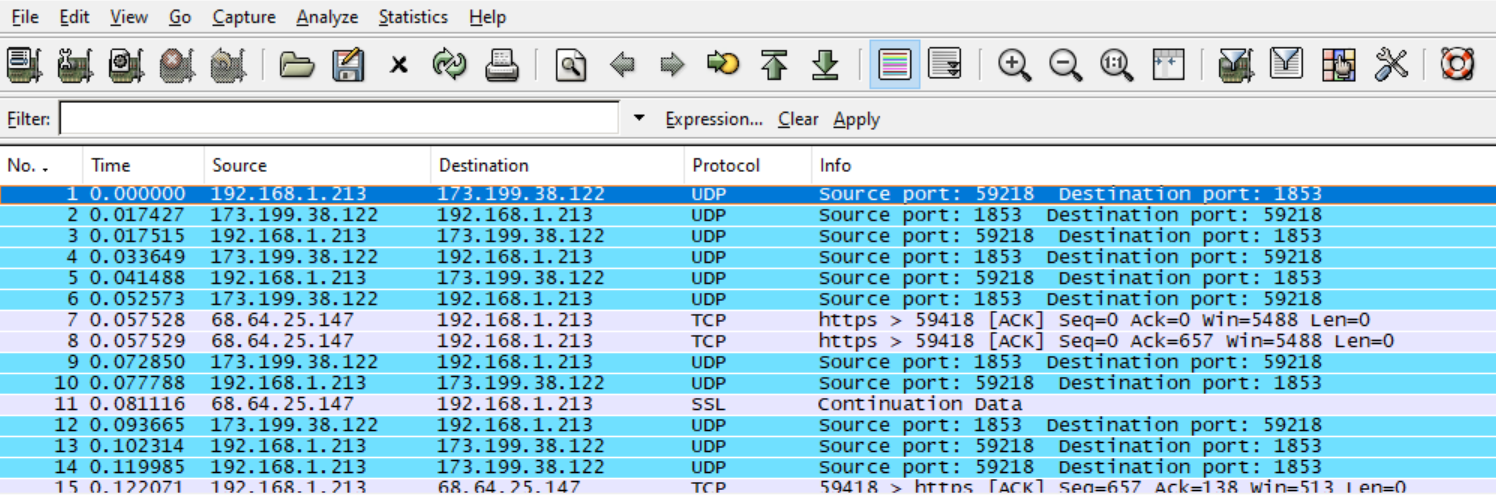1496x495 pixels.
Task: Open coloring rules editor
Action: 1338,66
